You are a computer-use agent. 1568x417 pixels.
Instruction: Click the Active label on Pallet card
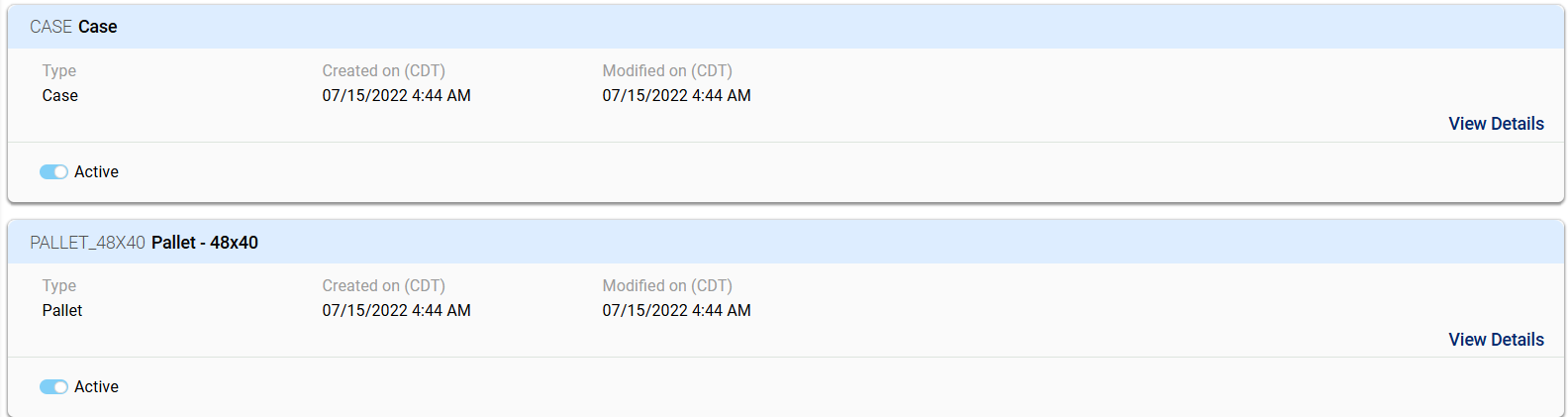(x=96, y=387)
